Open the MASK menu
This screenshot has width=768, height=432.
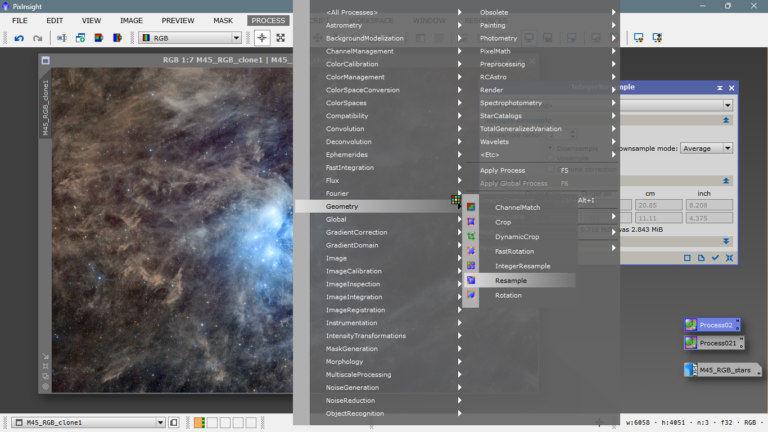(x=223, y=20)
